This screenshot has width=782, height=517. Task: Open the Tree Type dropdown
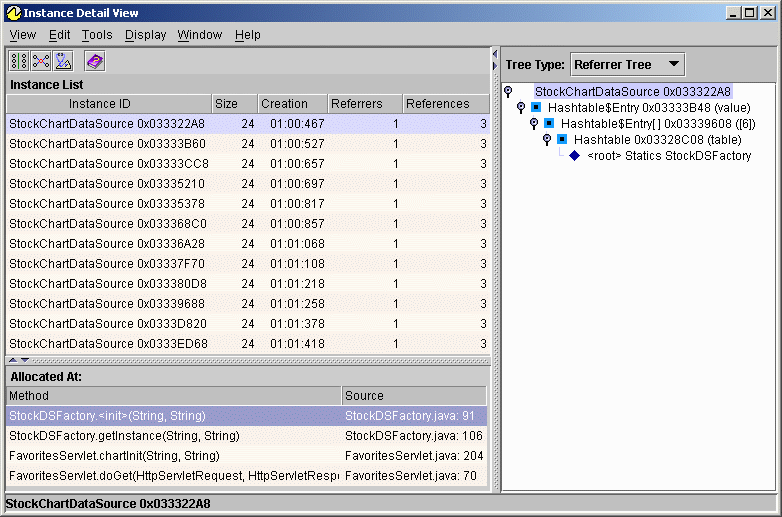point(673,65)
